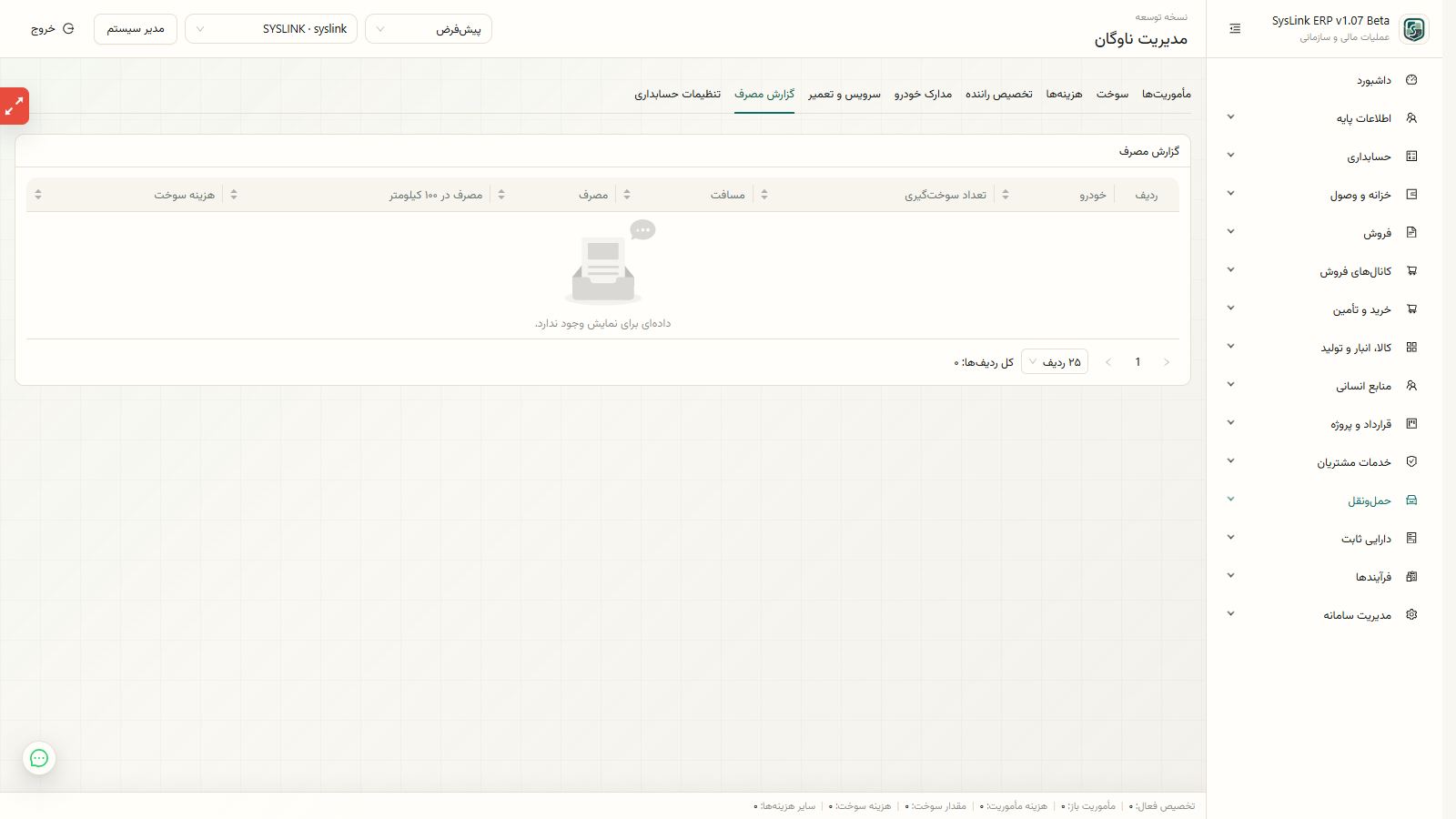Open the ۲۵ ردیف page size dropdown
This screenshot has height=819, width=1456.
1055,362
